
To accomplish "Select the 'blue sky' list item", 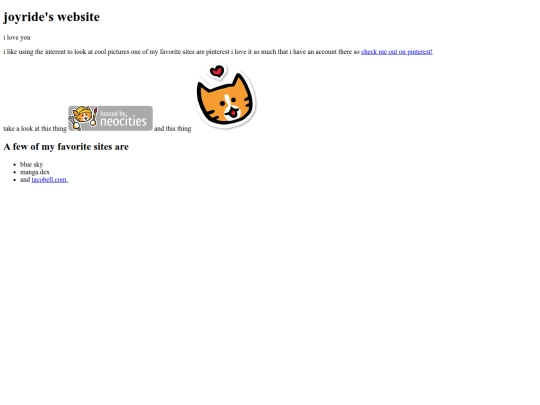I will click(x=31, y=164).
